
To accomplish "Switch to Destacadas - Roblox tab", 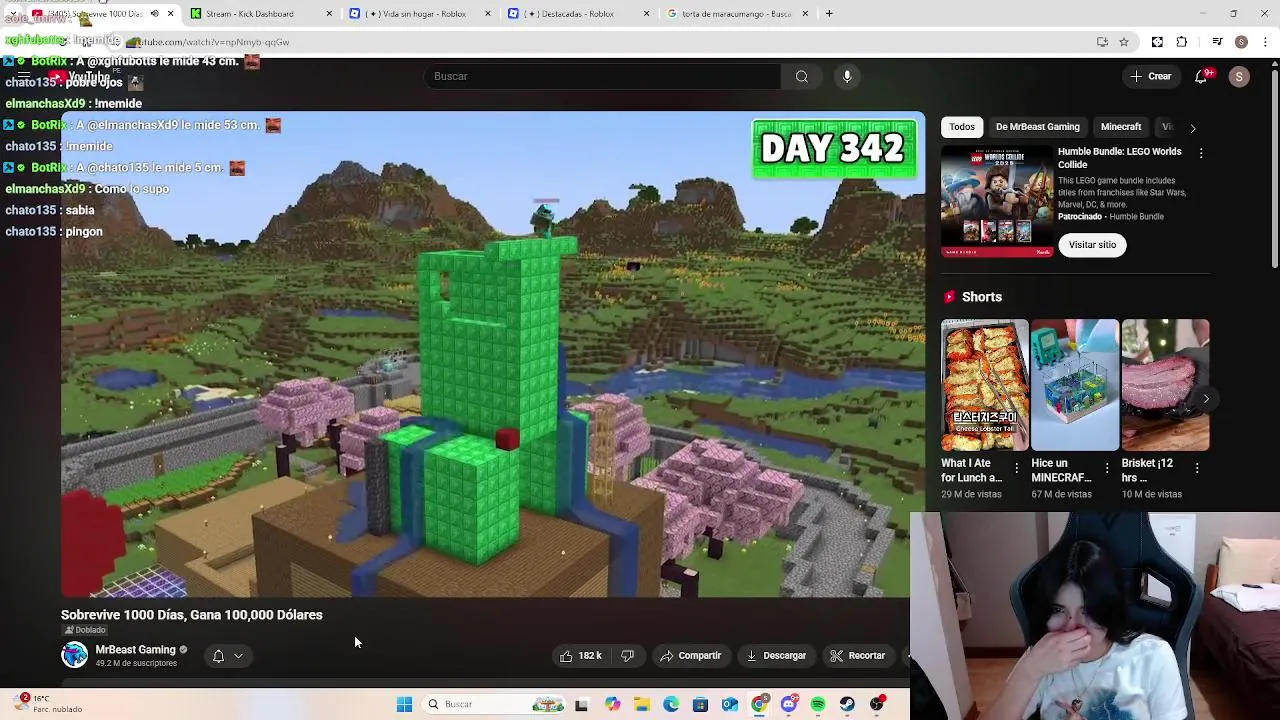I will 578,14.
